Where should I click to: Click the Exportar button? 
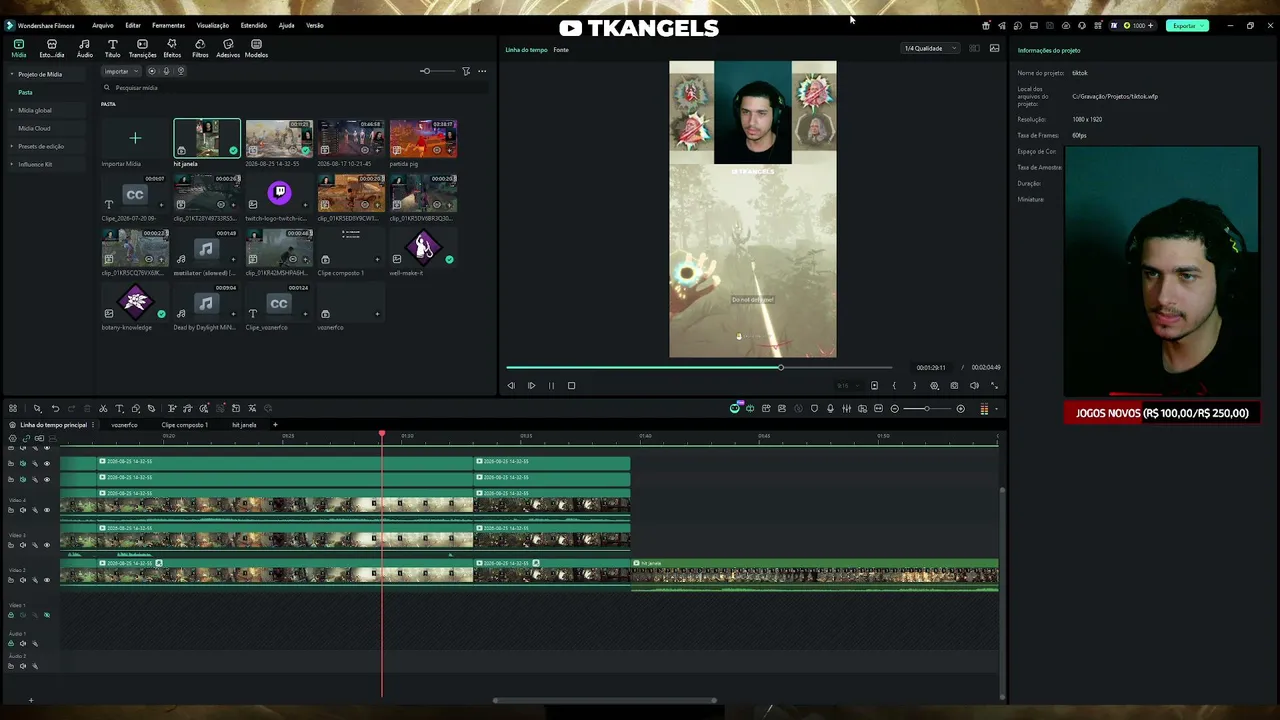(1186, 25)
